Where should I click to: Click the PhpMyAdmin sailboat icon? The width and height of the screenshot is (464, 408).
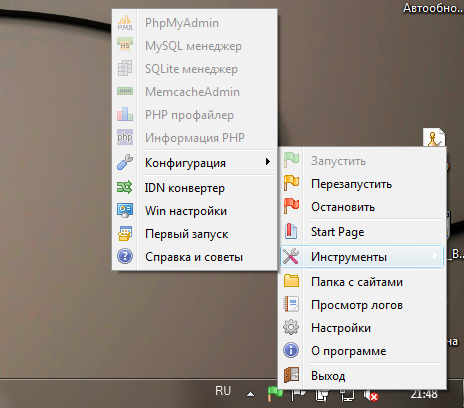tap(125, 23)
